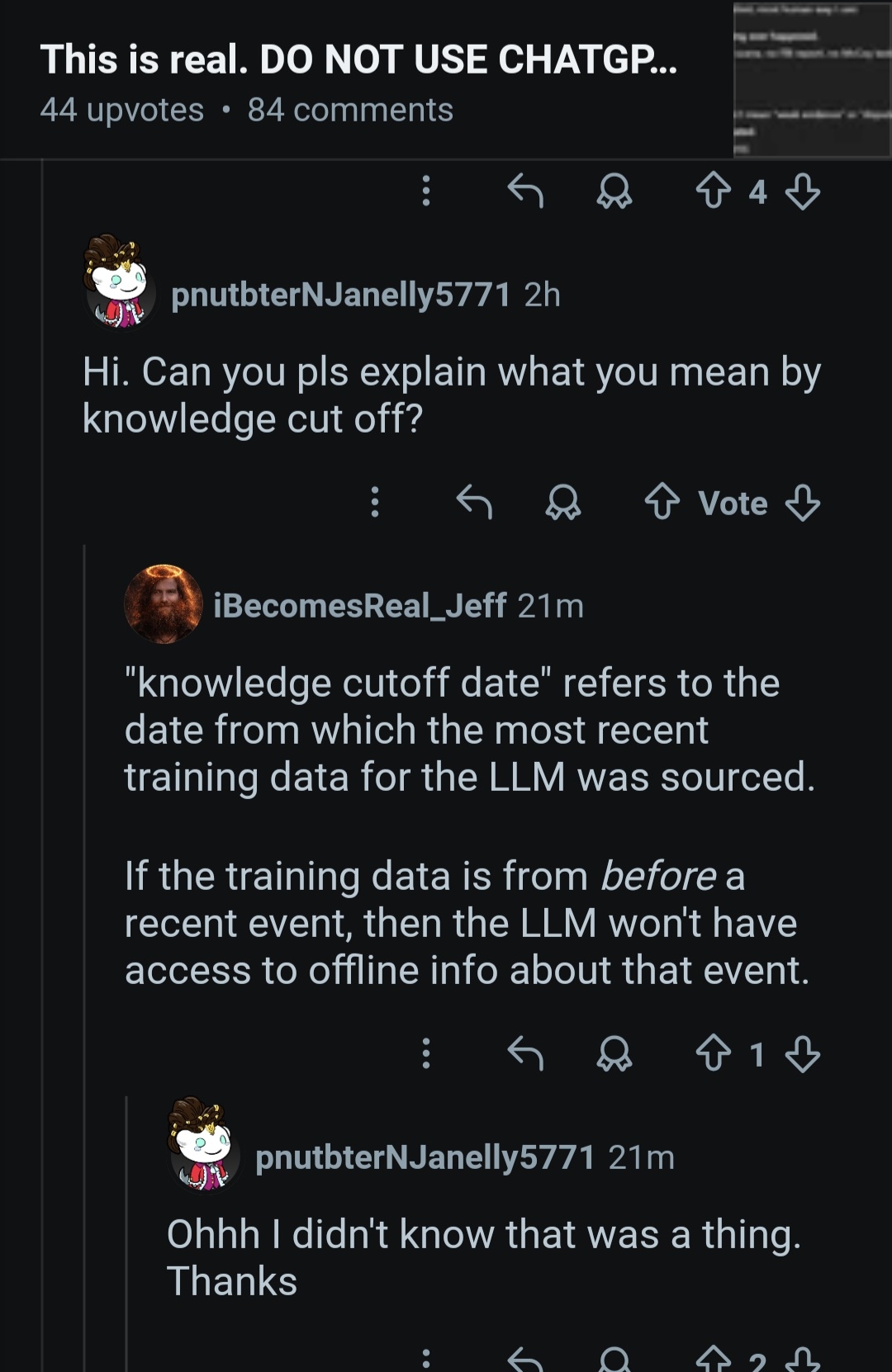Upvote pnutbterNJanelly5771's knowledge cut off question
892x1372 pixels.
pyautogui.click(x=662, y=502)
